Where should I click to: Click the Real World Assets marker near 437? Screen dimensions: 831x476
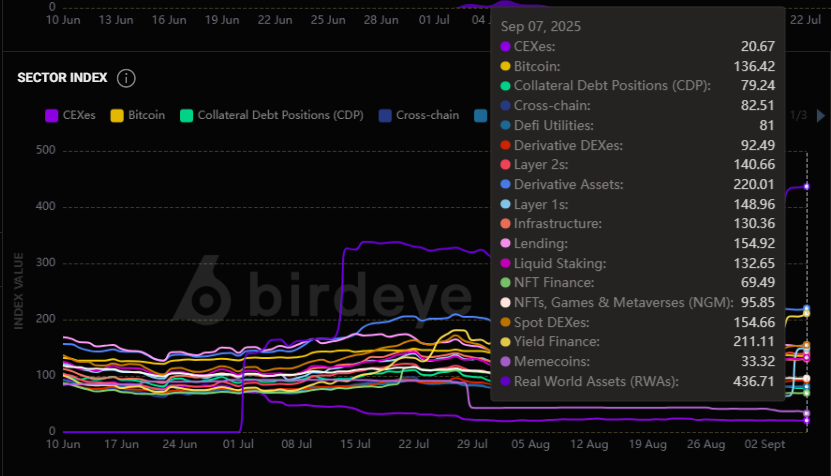click(807, 187)
